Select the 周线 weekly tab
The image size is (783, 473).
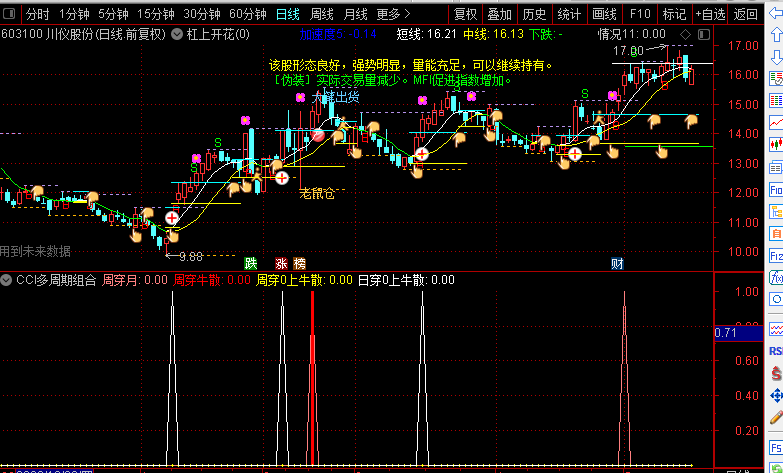pos(322,14)
